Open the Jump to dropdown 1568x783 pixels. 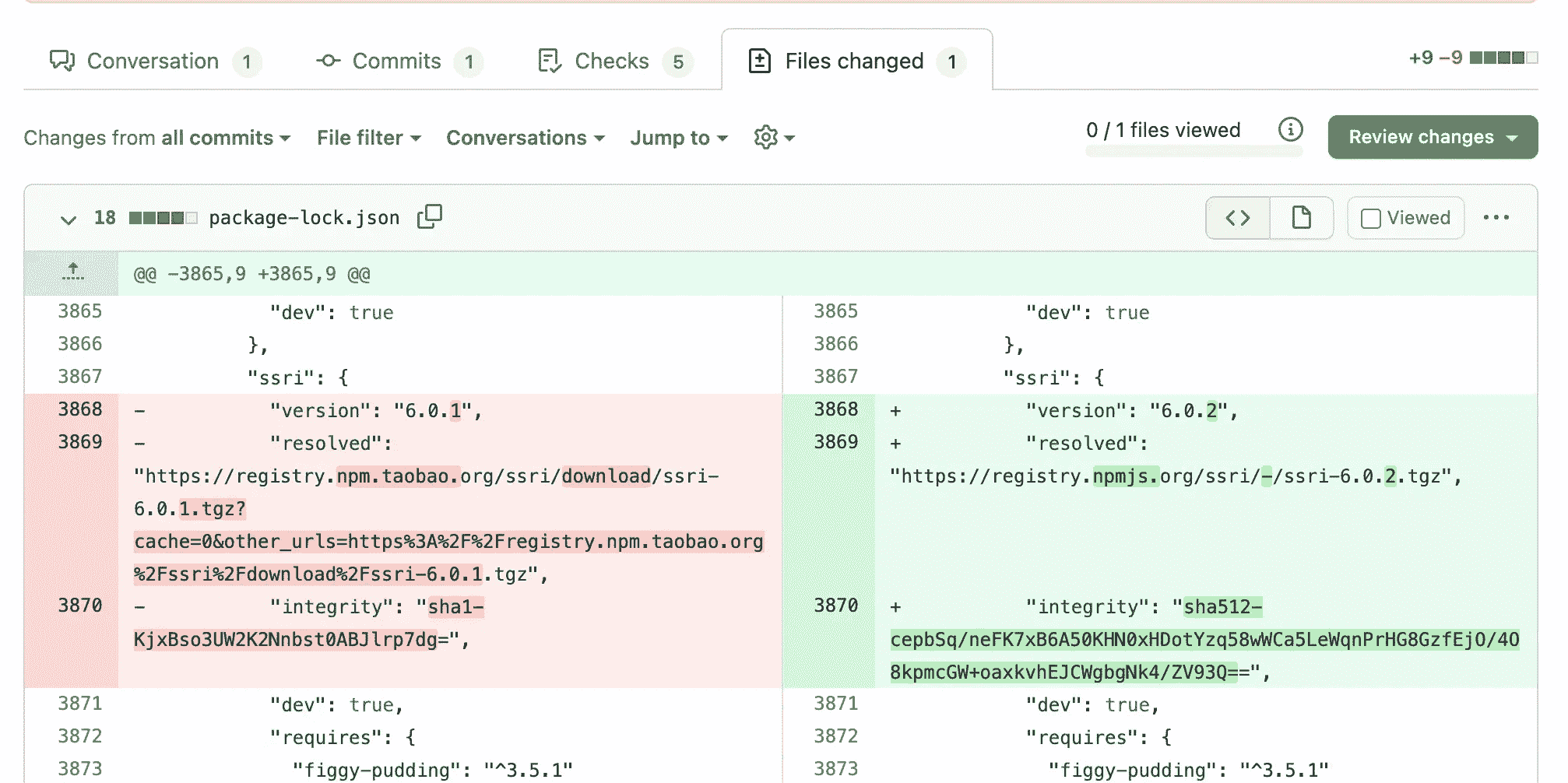[677, 138]
